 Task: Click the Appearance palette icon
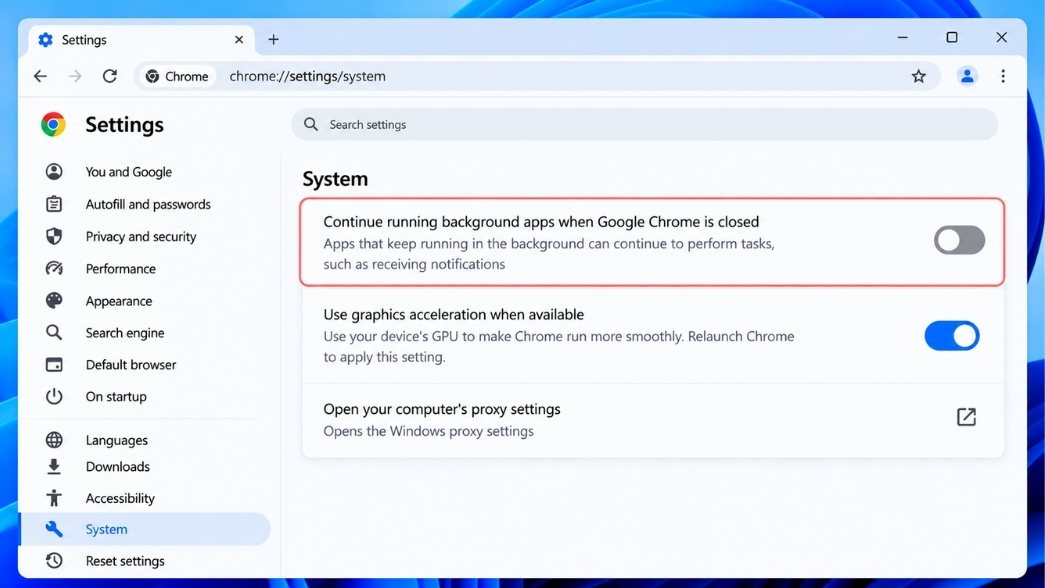54,301
